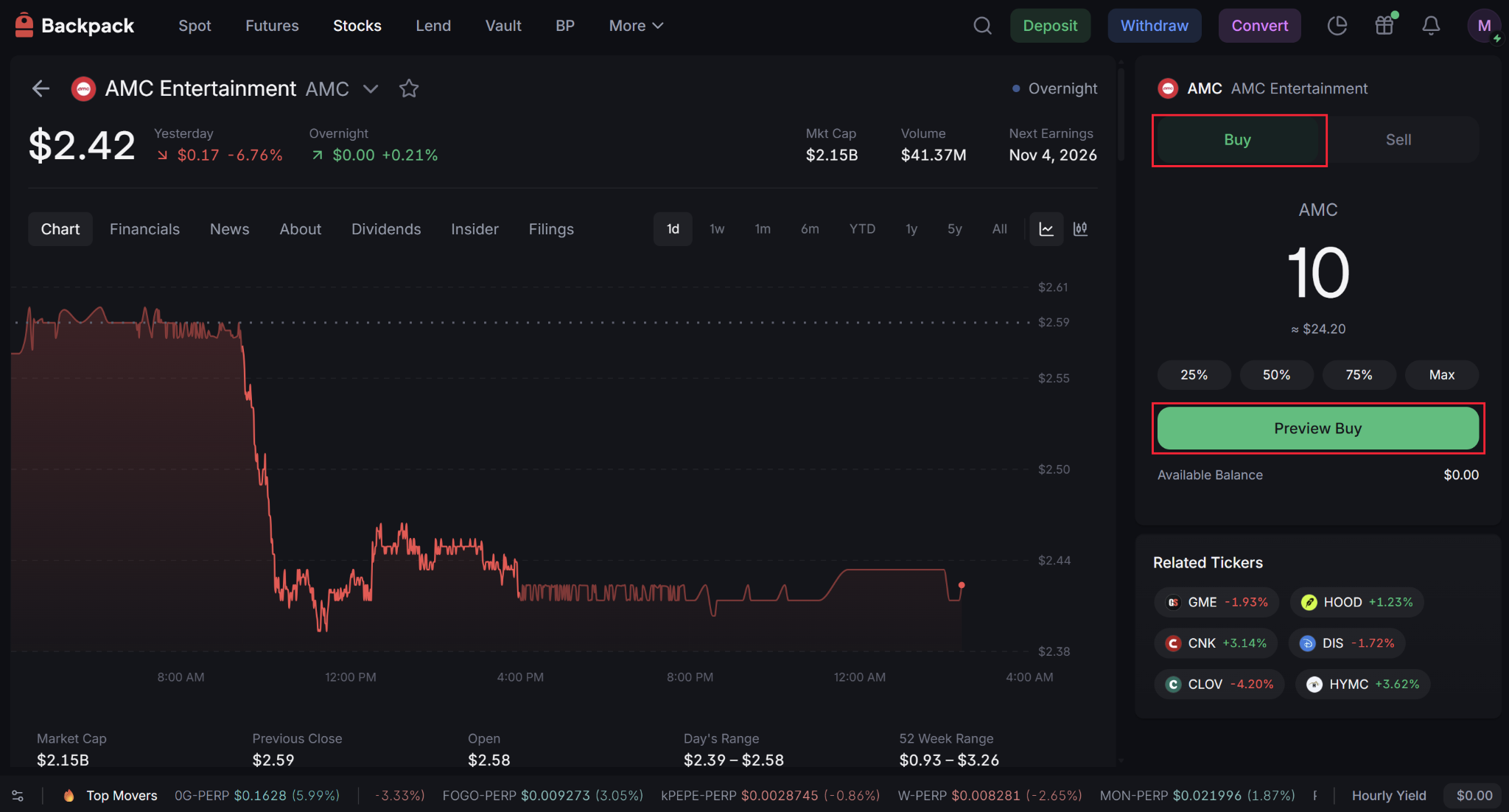1509x812 pixels.
Task: Open the Futures menu
Action: point(272,26)
